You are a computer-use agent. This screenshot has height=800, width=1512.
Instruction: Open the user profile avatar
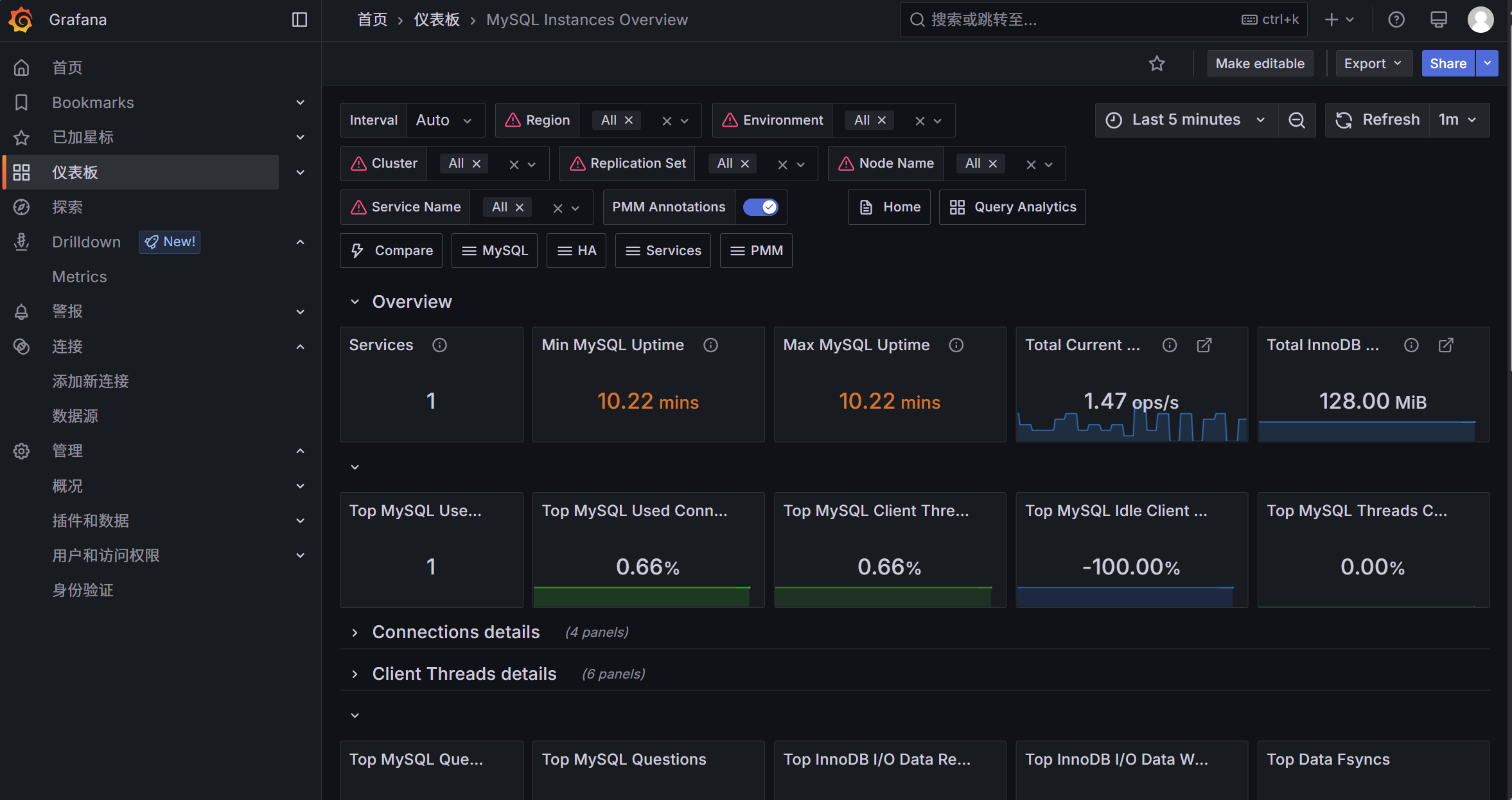tap(1481, 19)
